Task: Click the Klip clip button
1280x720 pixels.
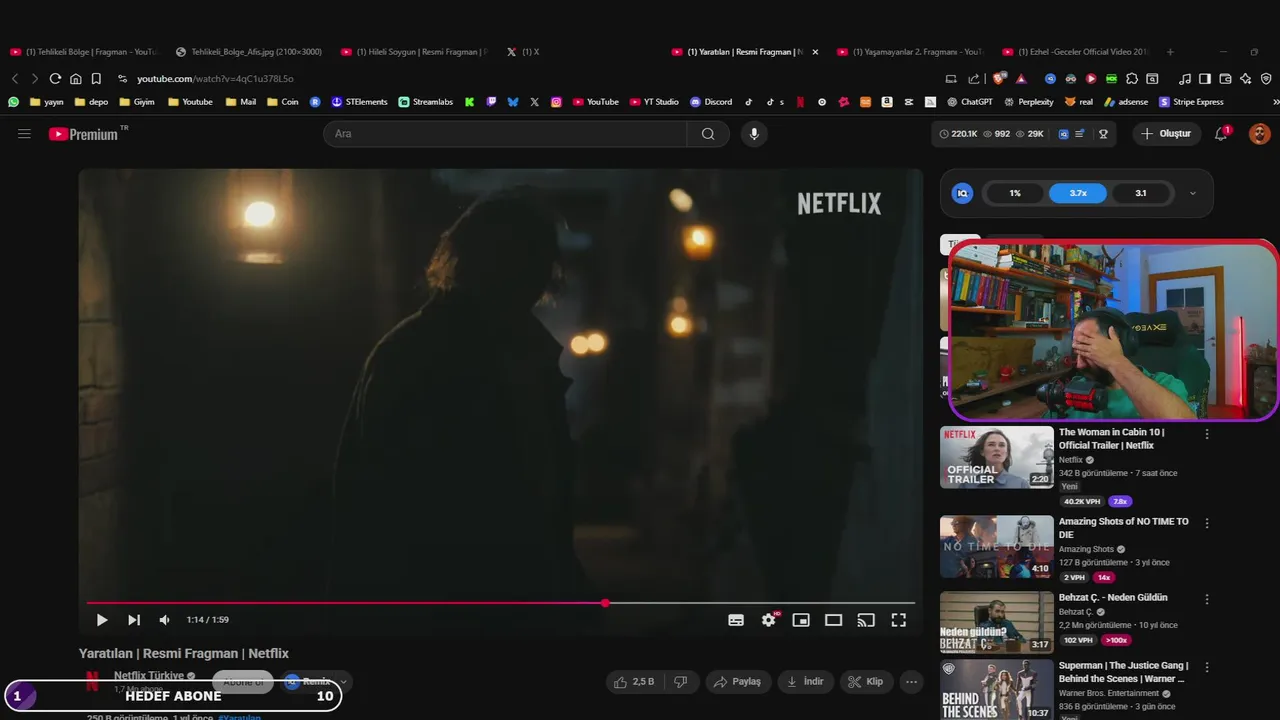Action: pyautogui.click(x=866, y=682)
